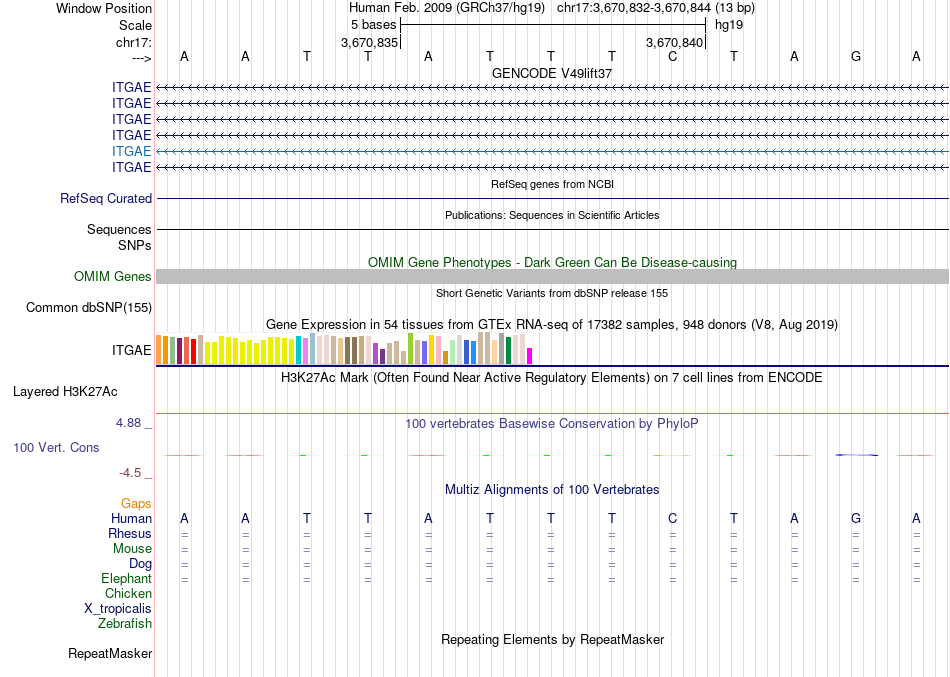Click the hg19 label beside the scale bar
Screen dimensions: 950x677
pyautogui.click(x=729, y=25)
